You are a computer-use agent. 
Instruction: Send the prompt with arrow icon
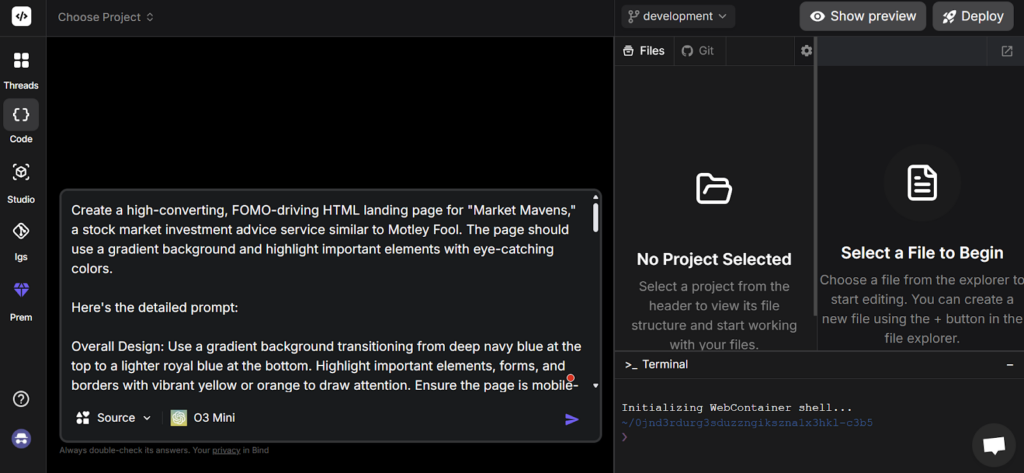point(572,419)
